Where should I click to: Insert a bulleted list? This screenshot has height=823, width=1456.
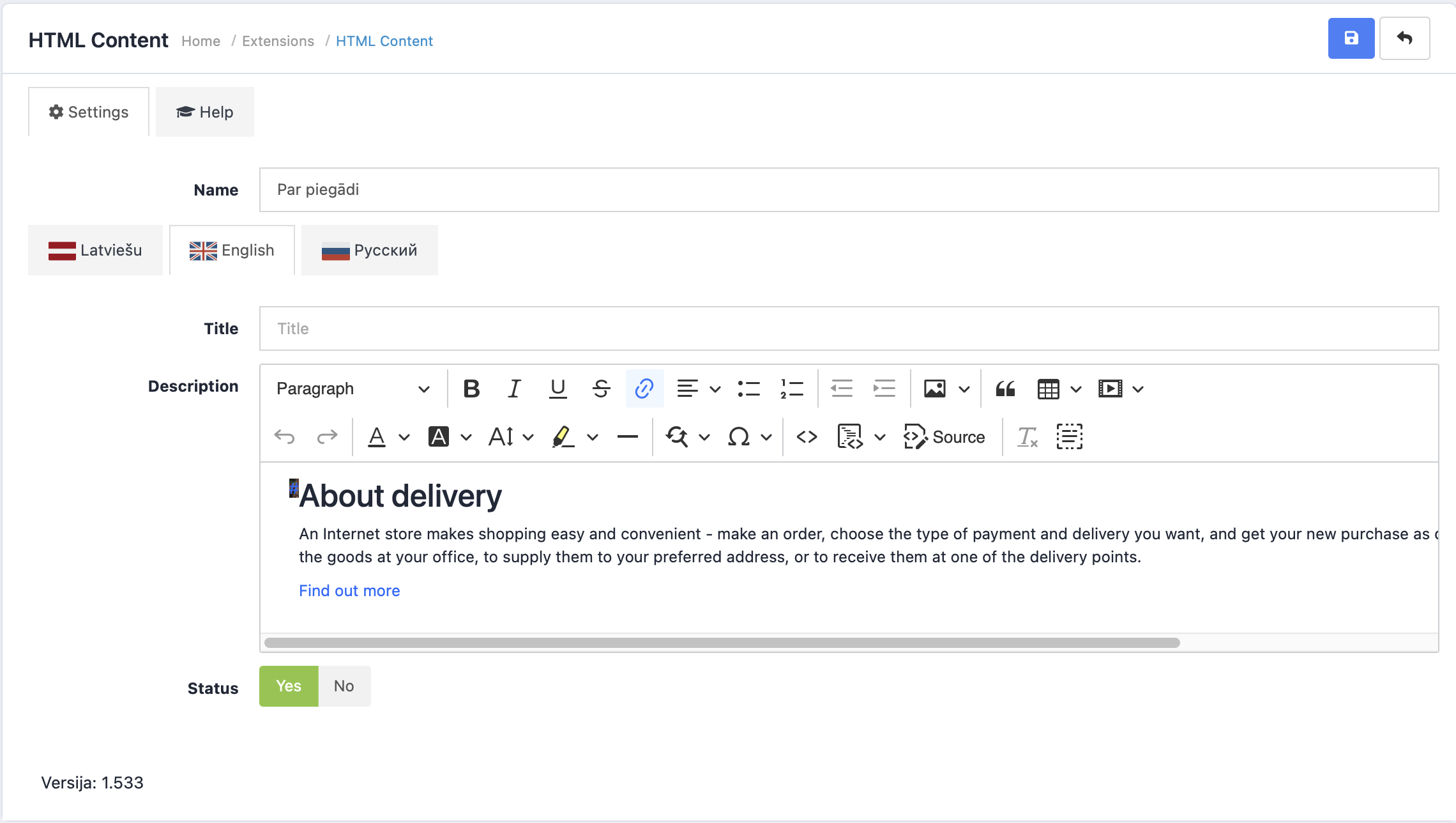click(748, 388)
